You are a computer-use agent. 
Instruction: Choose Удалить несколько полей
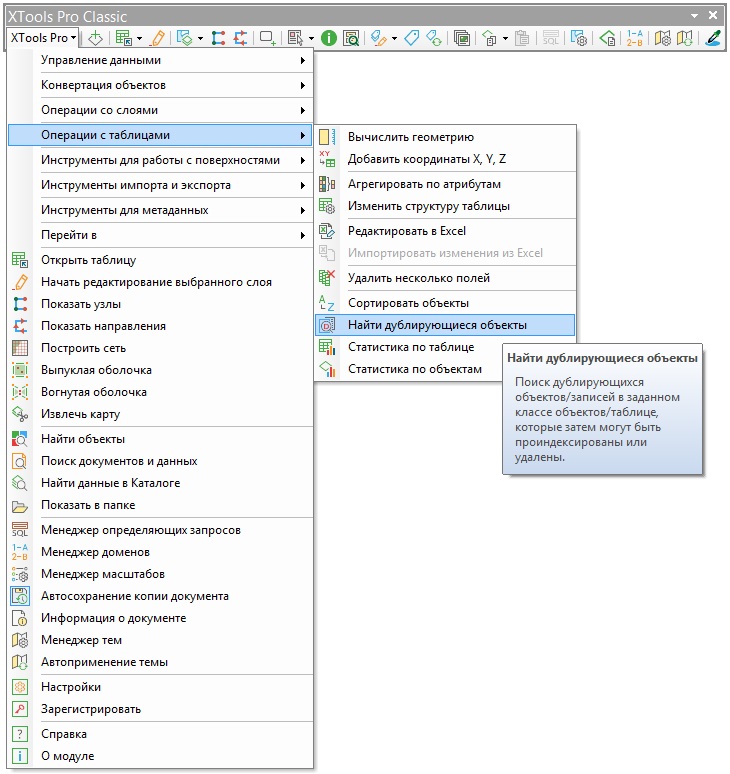(x=445, y=278)
